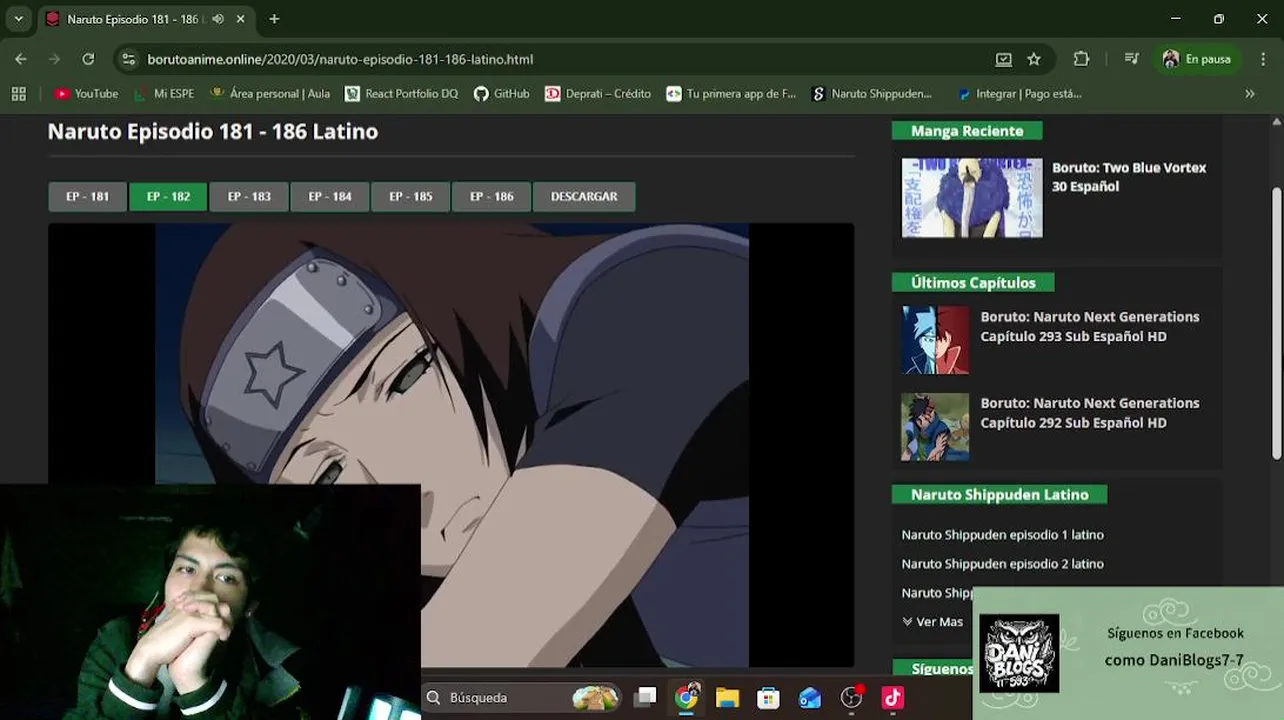Open the tab search dropdown arrow
The image size is (1284, 720).
(x=18, y=19)
